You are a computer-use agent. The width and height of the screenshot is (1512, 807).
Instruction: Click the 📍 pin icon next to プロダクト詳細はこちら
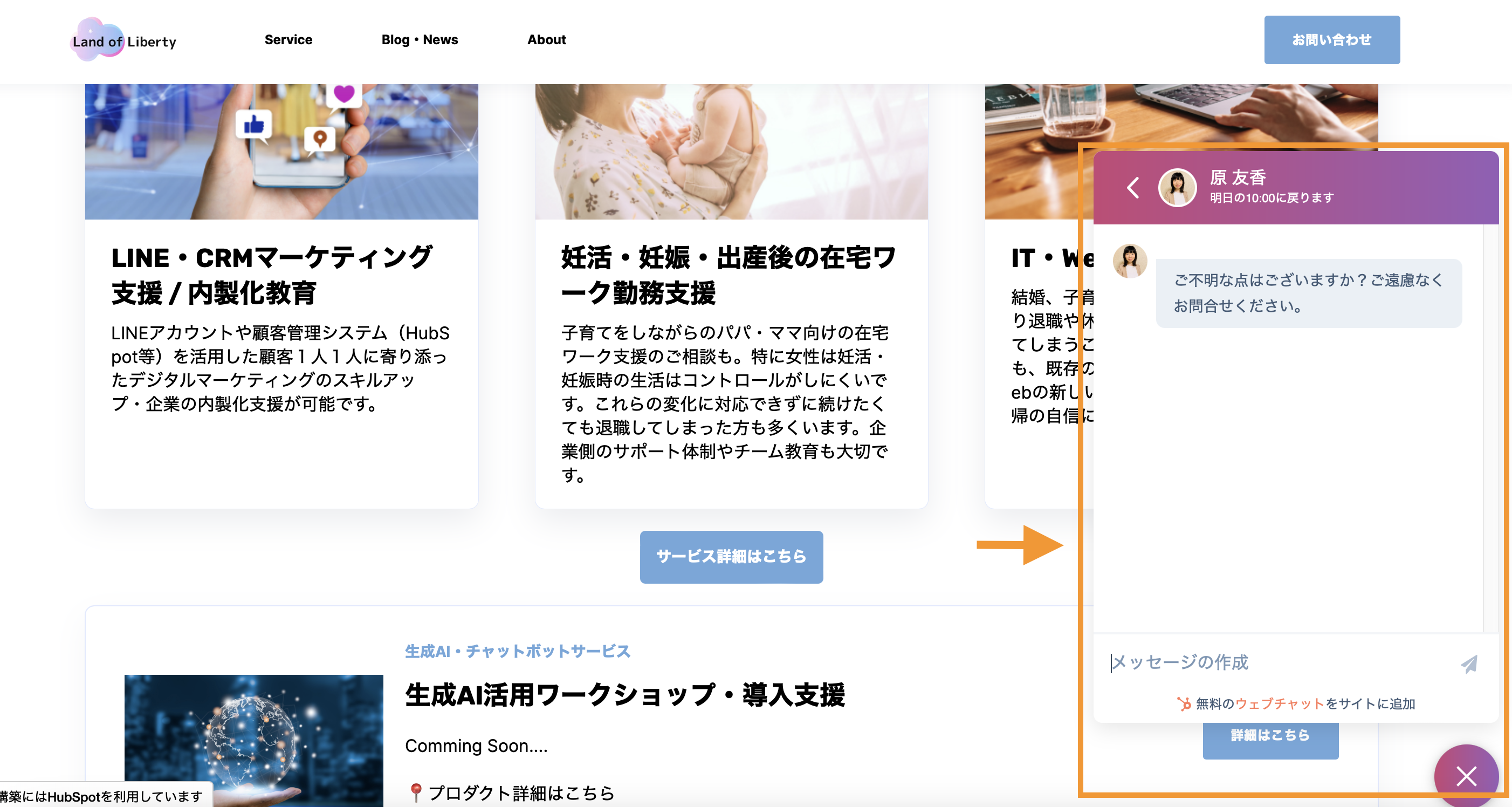[416, 791]
